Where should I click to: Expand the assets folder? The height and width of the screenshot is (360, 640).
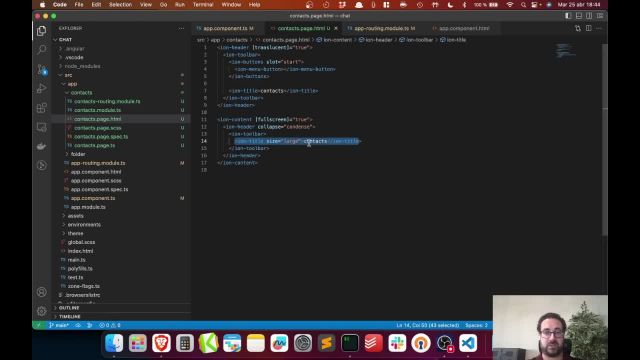click(x=75, y=216)
